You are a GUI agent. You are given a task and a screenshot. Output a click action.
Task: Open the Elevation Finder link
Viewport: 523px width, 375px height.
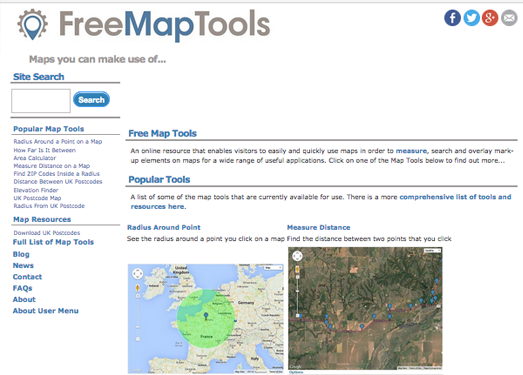[36, 190]
